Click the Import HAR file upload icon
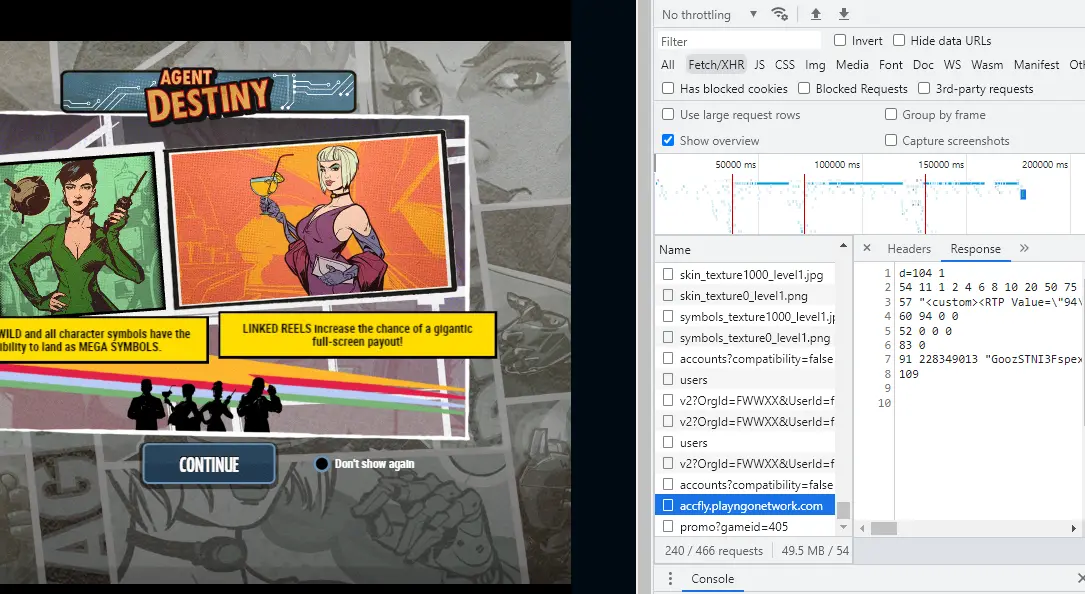The width and height of the screenshot is (1085, 594). point(816,14)
